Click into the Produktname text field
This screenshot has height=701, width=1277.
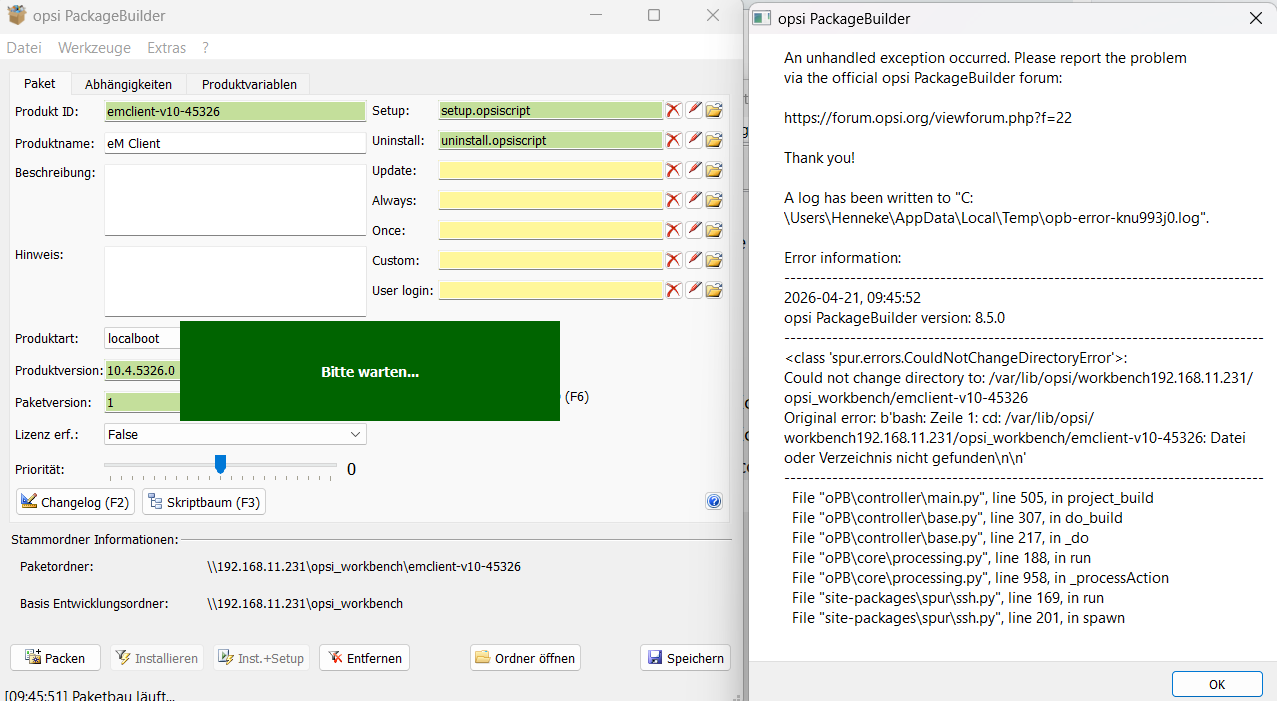[x=235, y=143]
